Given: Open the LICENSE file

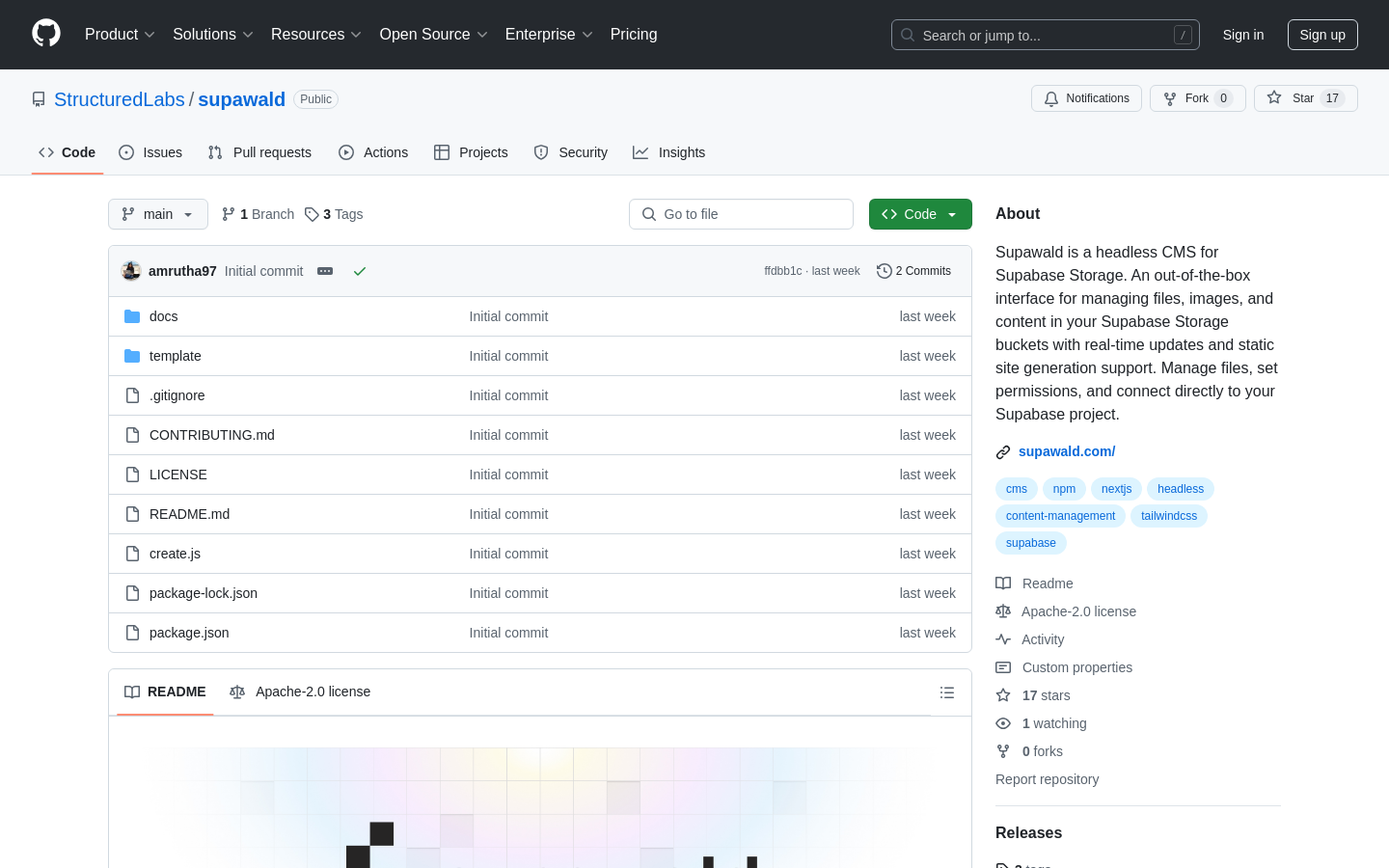Looking at the screenshot, I should [178, 475].
